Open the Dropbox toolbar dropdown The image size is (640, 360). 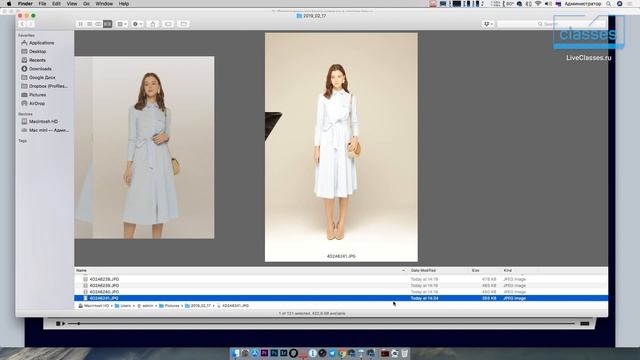tap(488, 24)
